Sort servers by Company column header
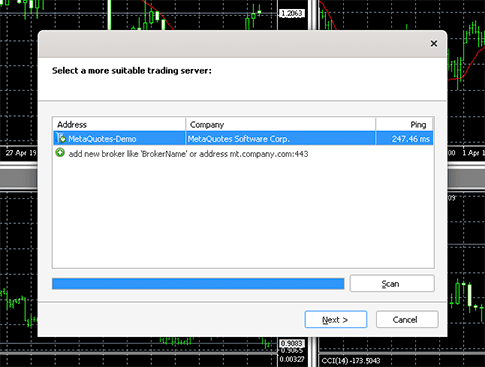This screenshot has height=367, width=485. (x=281, y=124)
